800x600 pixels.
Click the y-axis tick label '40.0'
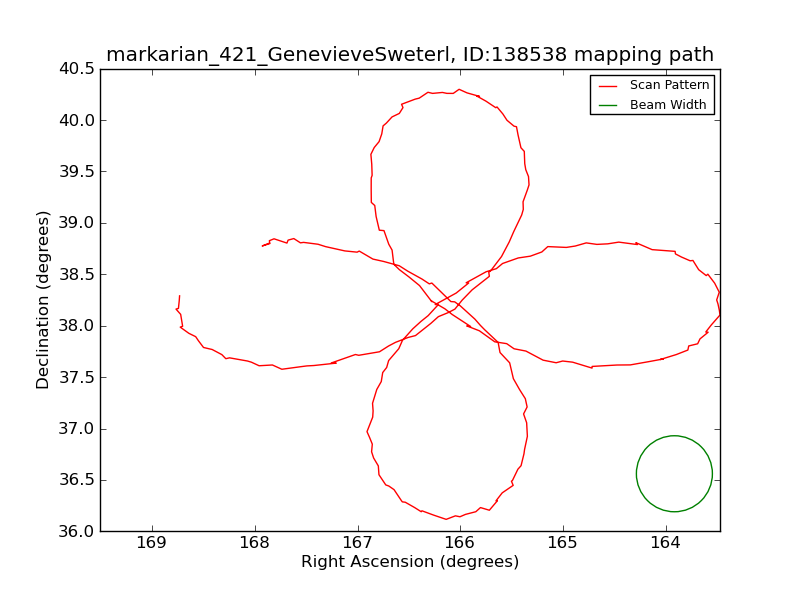point(77,120)
